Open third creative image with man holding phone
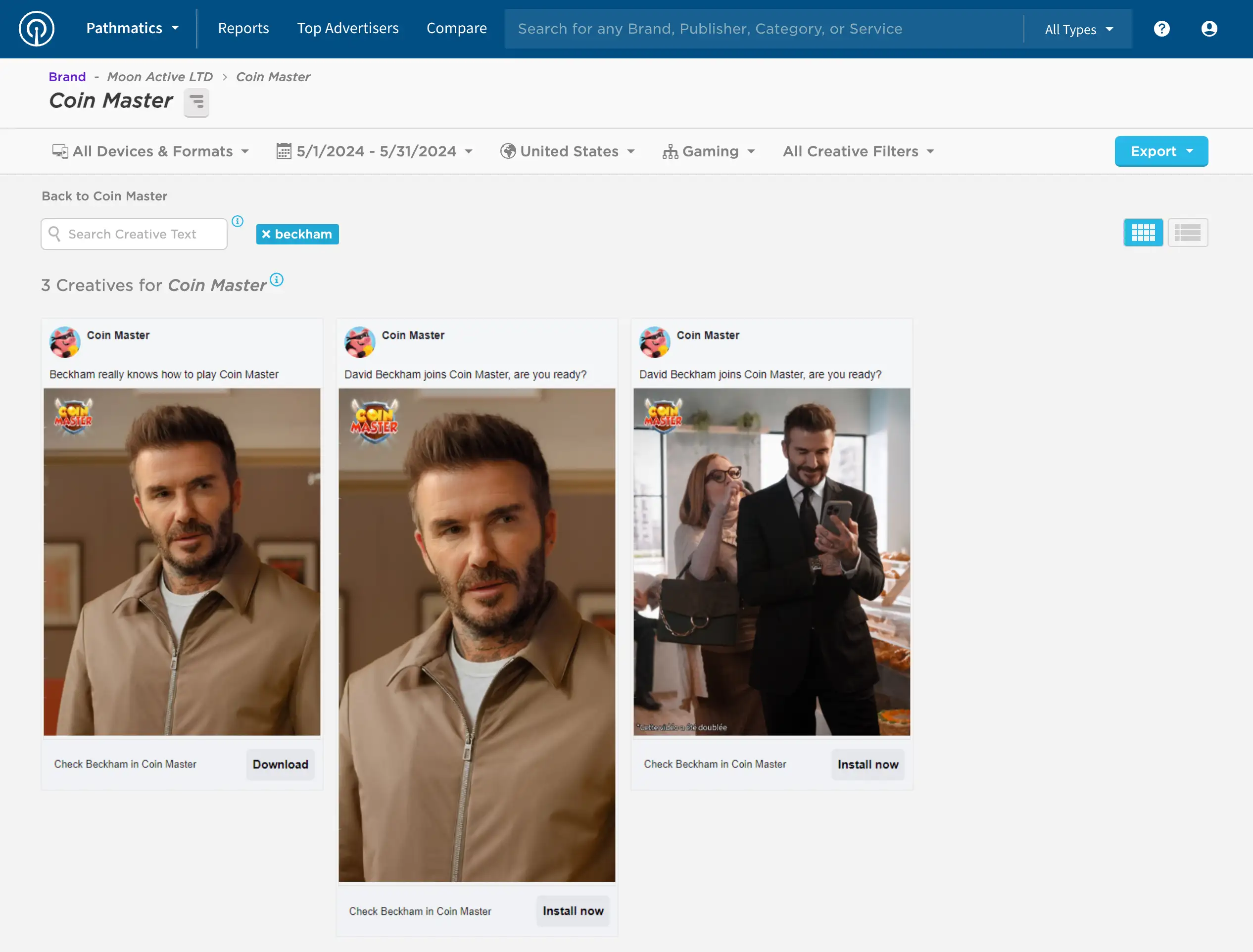The width and height of the screenshot is (1253, 952). tap(772, 562)
